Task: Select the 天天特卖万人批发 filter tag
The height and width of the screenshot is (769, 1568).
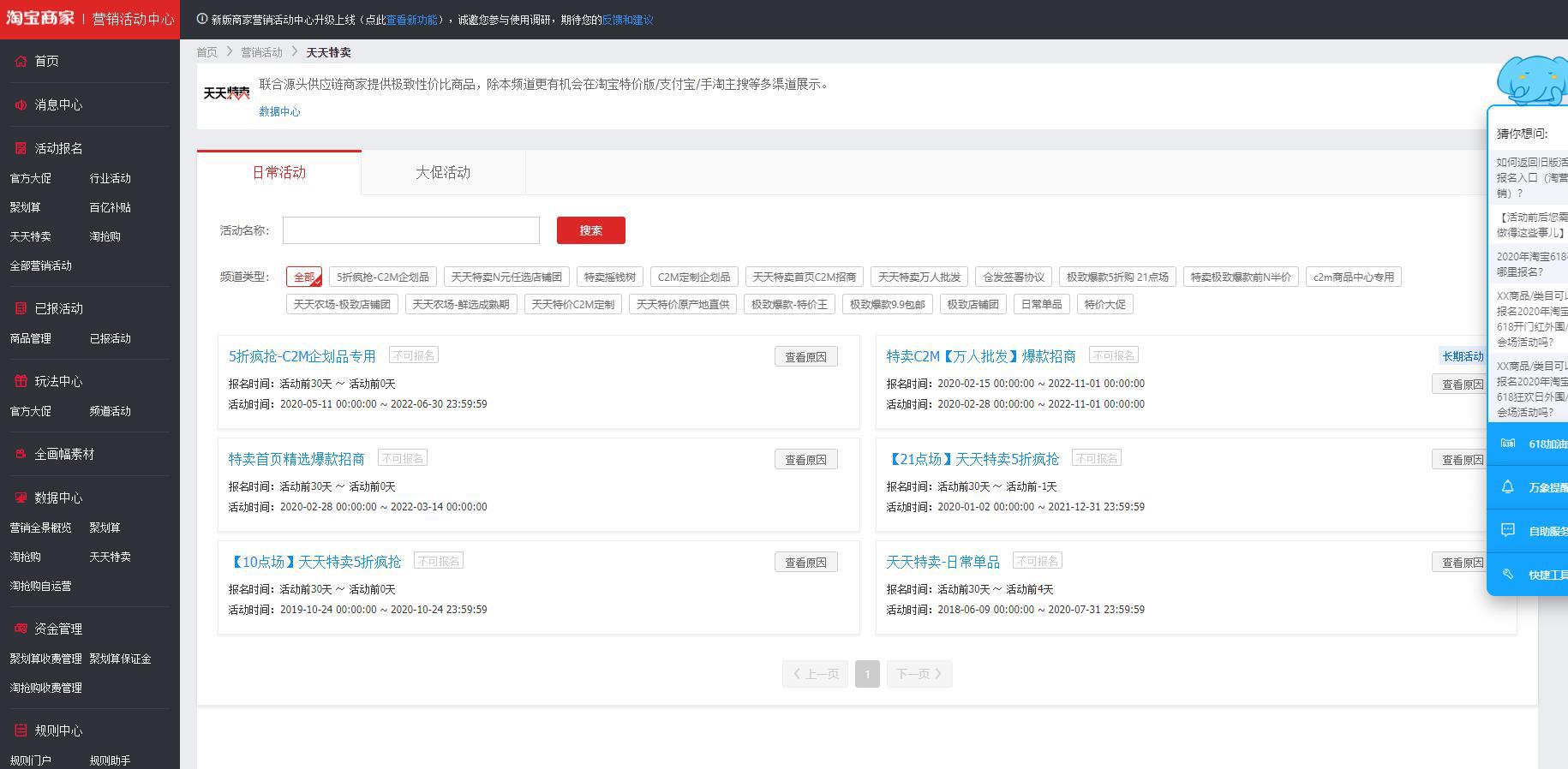Action: 919,277
